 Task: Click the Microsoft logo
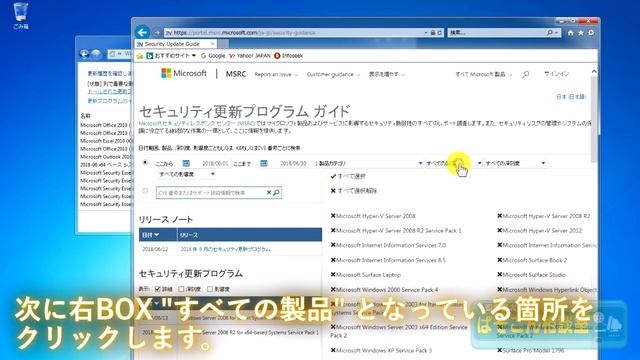point(184,73)
